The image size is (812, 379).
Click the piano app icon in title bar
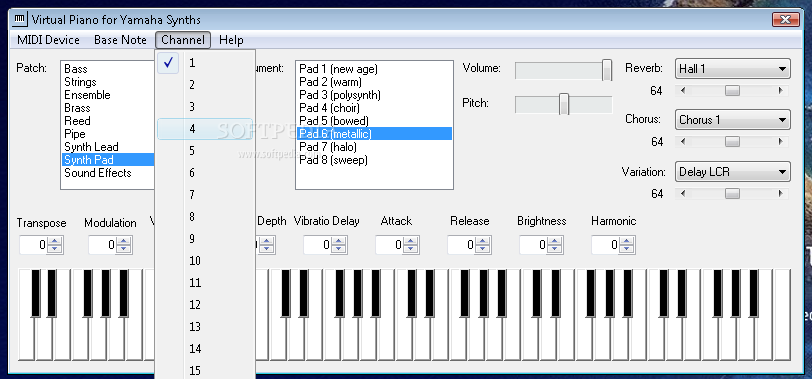[21, 20]
